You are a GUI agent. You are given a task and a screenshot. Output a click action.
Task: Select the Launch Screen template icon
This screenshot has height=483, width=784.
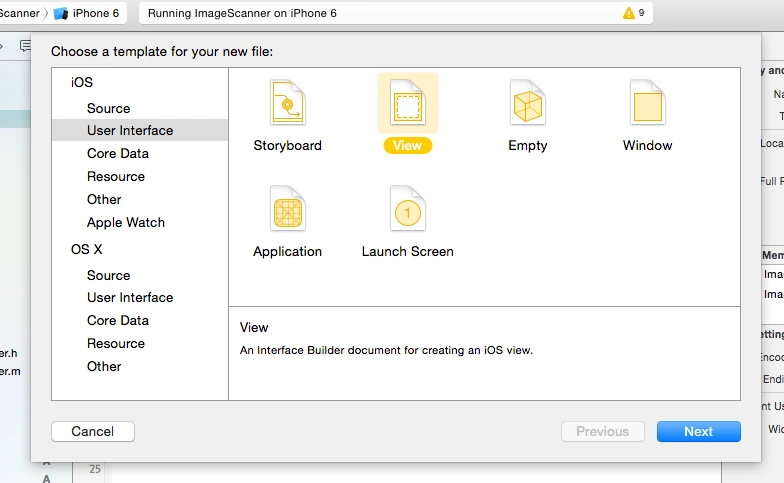[408, 208]
